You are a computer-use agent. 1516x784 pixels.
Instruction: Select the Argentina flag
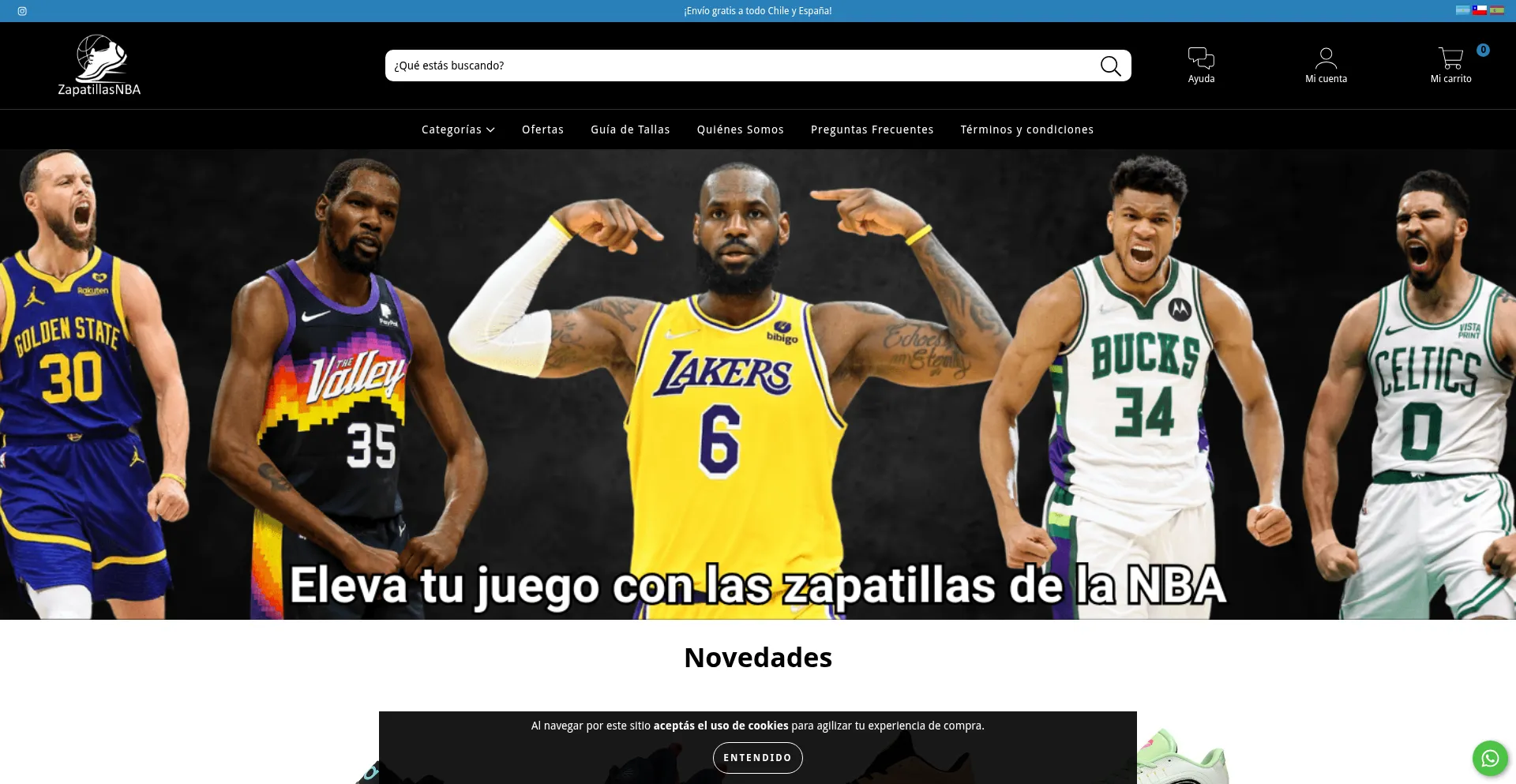point(1462,10)
